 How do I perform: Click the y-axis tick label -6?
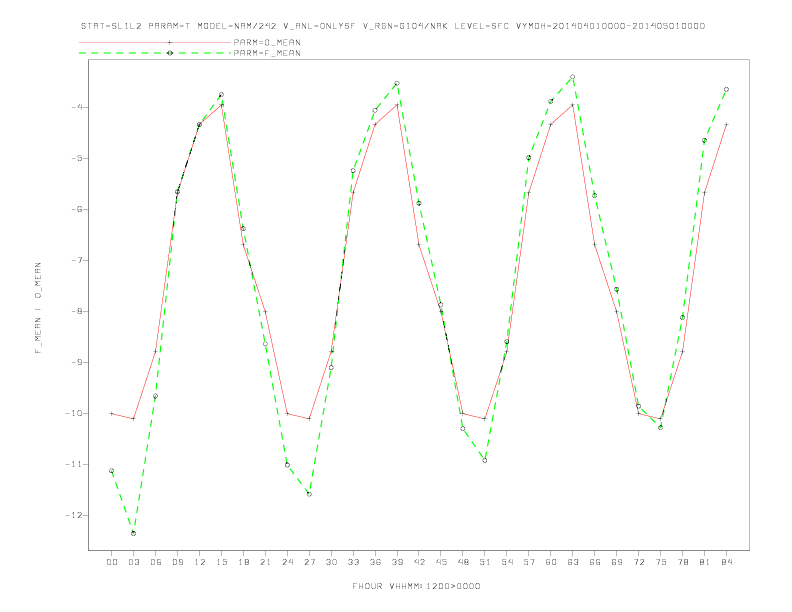77,209
